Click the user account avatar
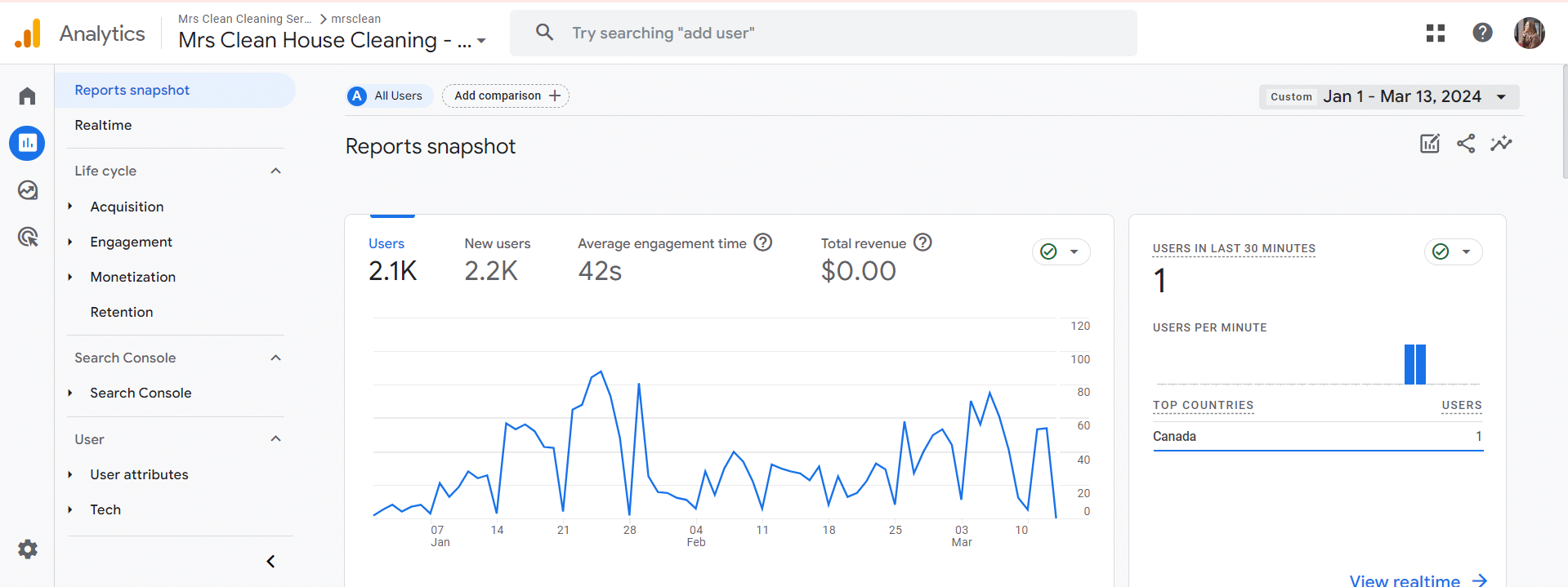1568x587 pixels. tap(1529, 33)
